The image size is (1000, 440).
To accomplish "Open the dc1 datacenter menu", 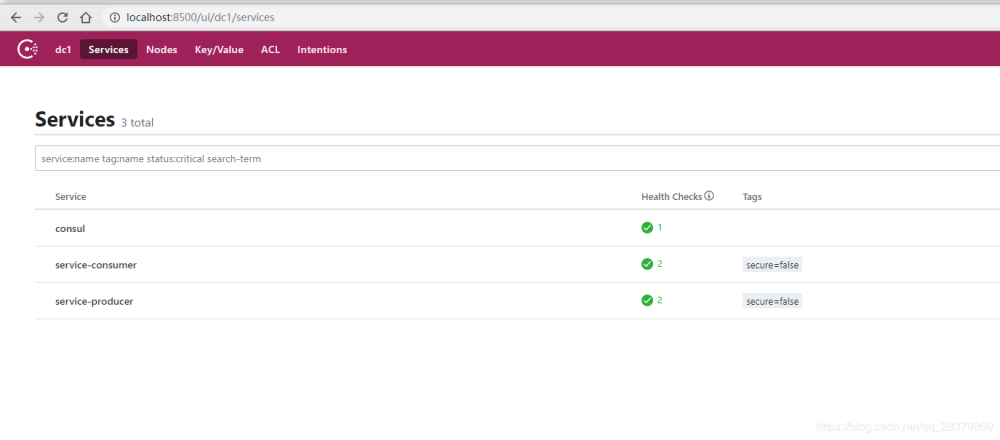I will (x=62, y=49).
